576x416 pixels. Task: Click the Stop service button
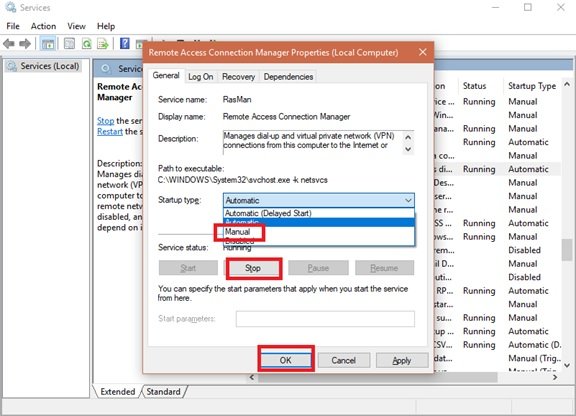tap(253, 268)
